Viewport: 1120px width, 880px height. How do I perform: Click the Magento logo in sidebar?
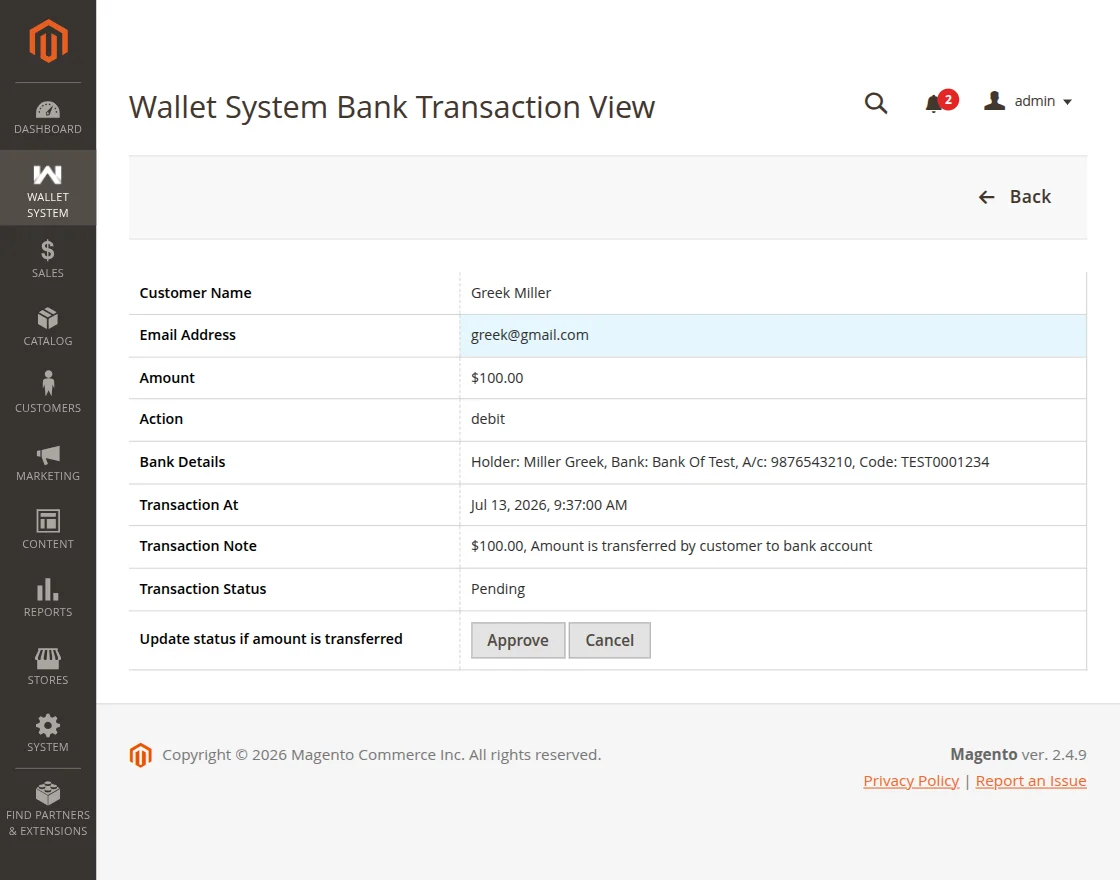[48, 41]
